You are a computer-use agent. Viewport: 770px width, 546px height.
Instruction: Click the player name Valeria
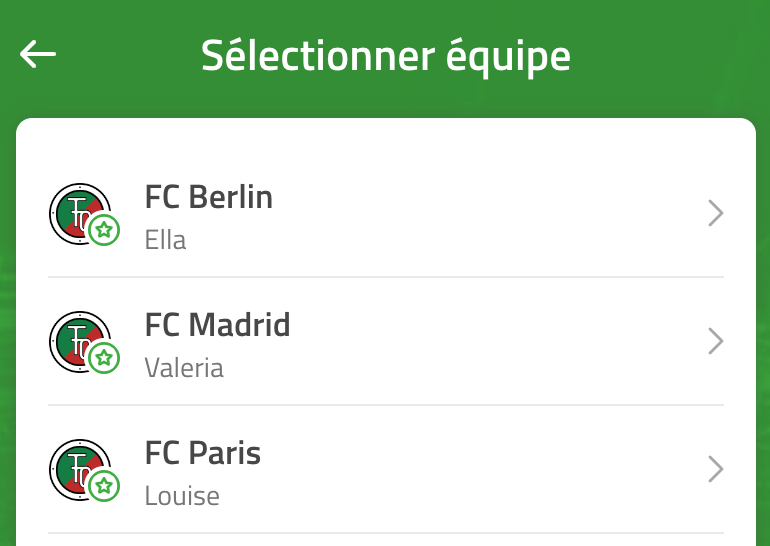[x=184, y=368]
